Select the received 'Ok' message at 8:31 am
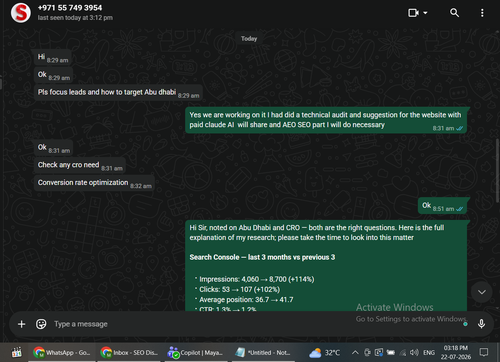Screen dimensions: 500x362 pos(53,148)
